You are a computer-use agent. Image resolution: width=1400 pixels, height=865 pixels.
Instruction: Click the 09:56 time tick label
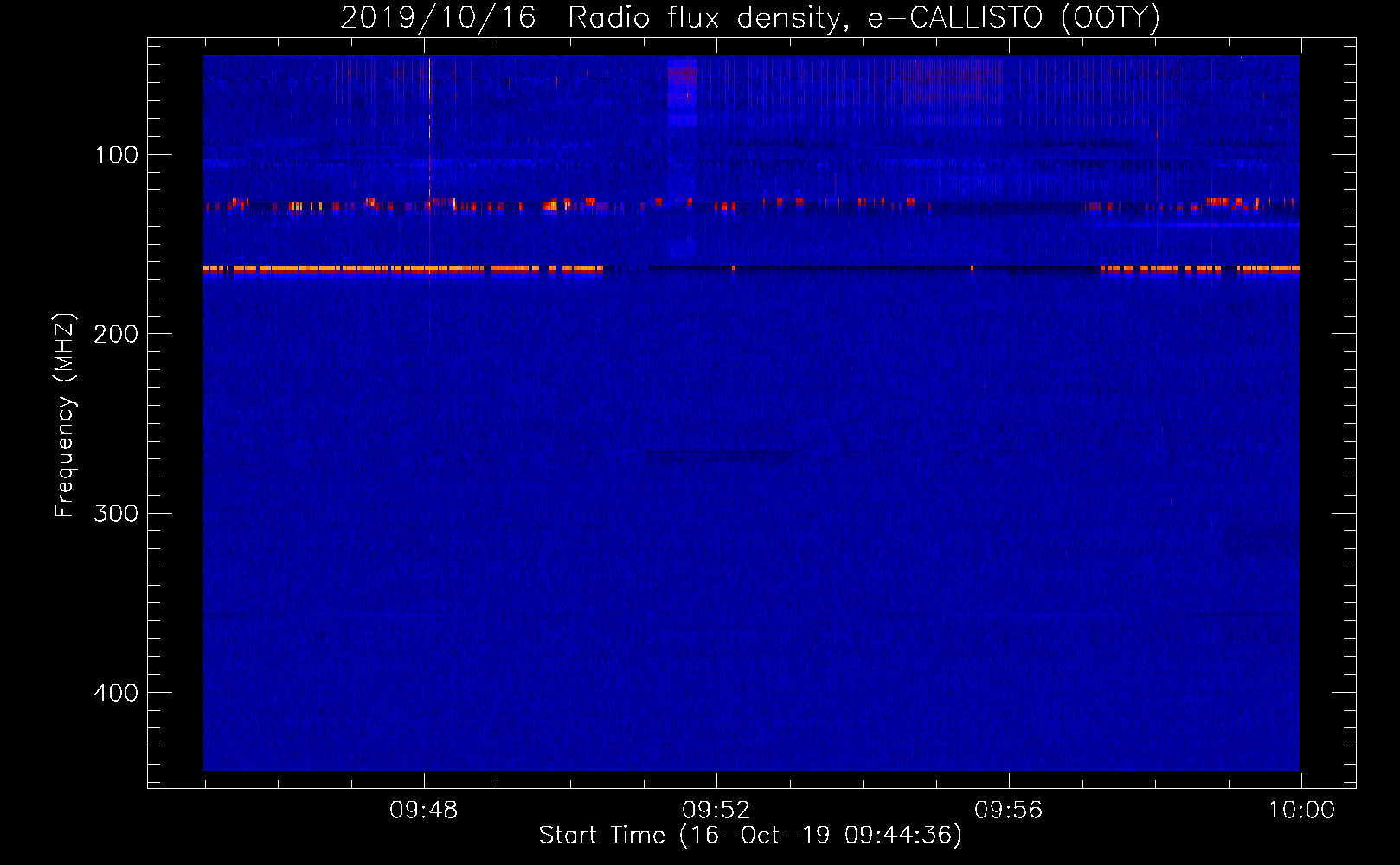[x=1009, y=811]
